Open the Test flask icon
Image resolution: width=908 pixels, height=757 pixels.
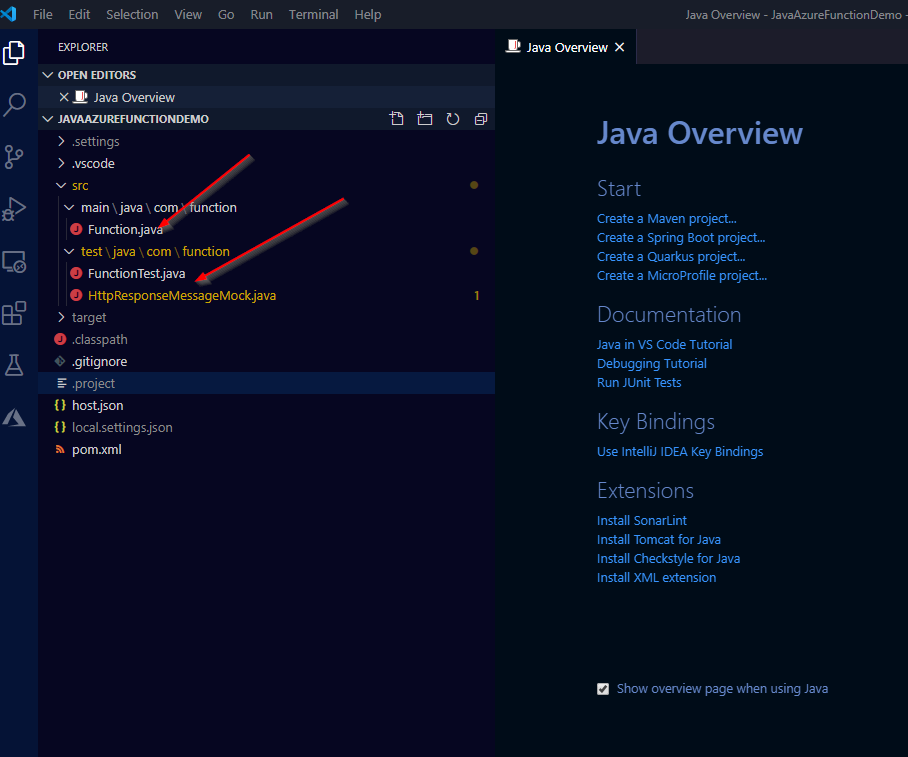(x=14, y=365)
